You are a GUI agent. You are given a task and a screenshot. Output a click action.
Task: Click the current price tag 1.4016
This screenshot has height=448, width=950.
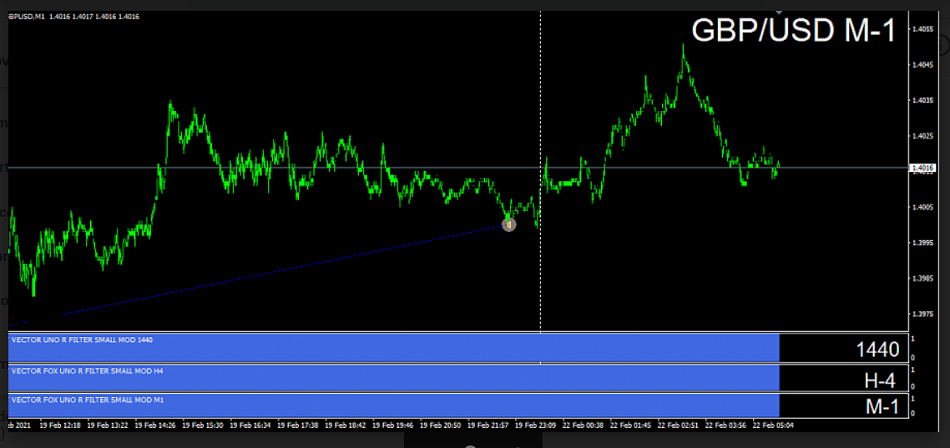coord(923,168)
